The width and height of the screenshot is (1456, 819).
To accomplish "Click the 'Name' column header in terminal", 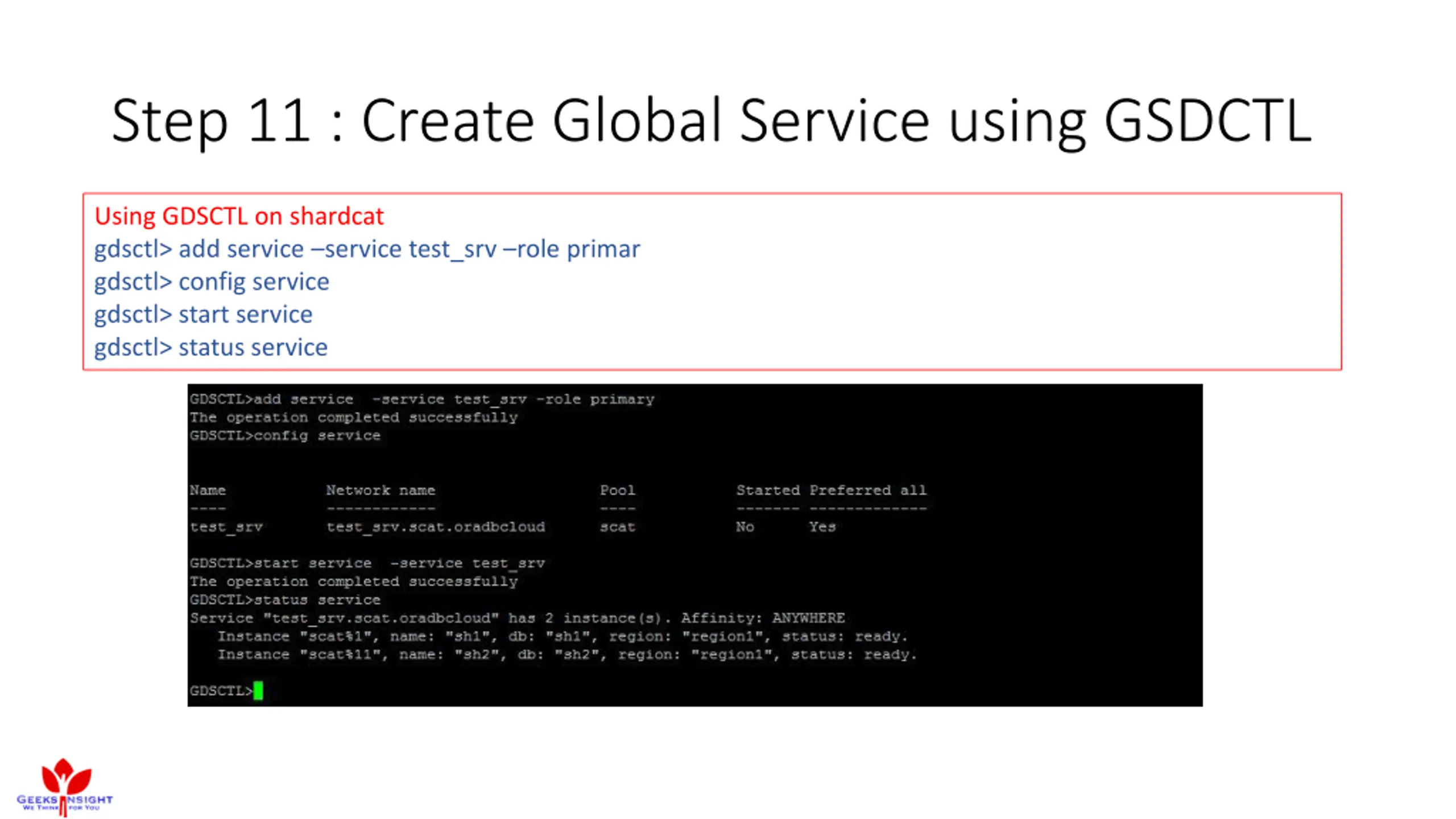I will pos(208,490).
